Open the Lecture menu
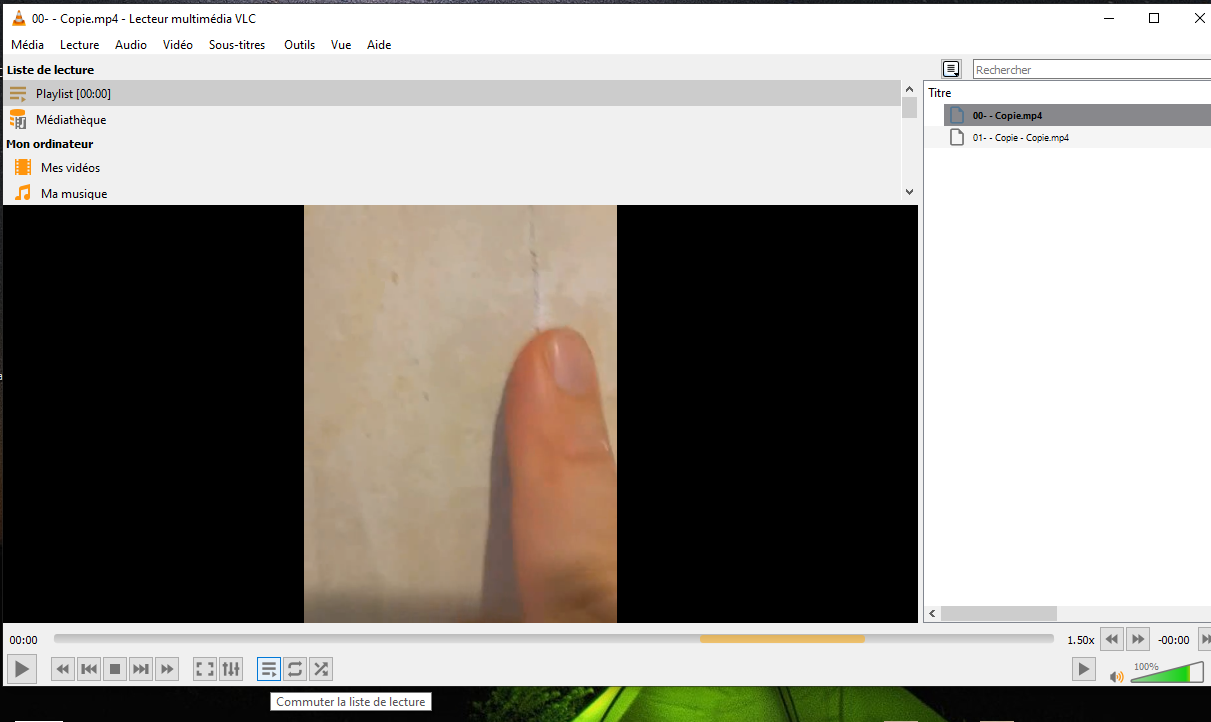Screen dimensions: 1211x722 80,45
